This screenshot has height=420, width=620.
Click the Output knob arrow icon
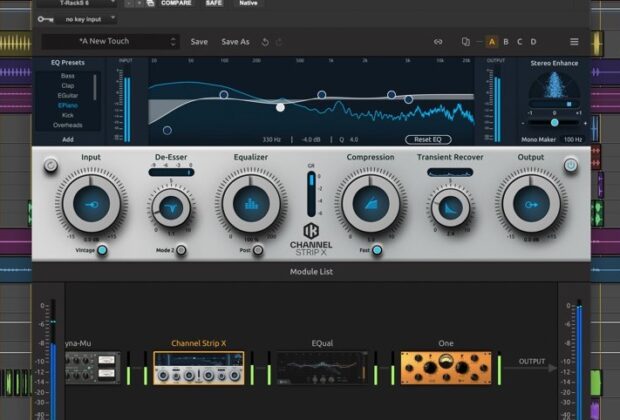(x=531, y=204)
